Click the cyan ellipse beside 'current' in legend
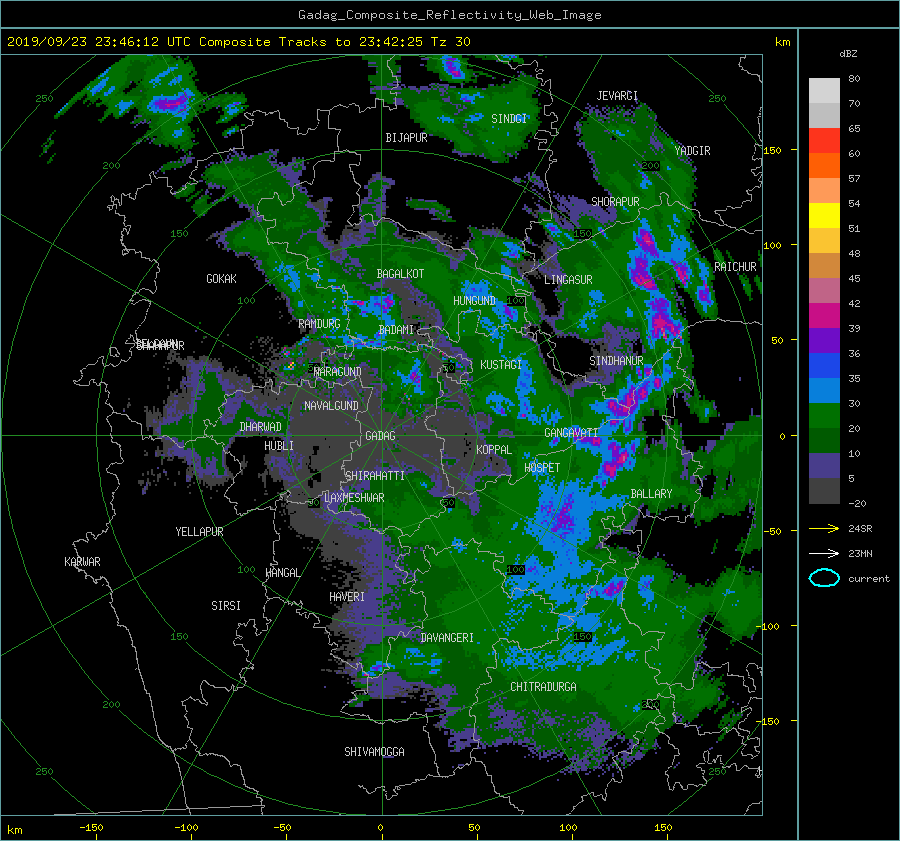Image resolution: width=900 pixels, height=841 pixels. click(824, 578)
